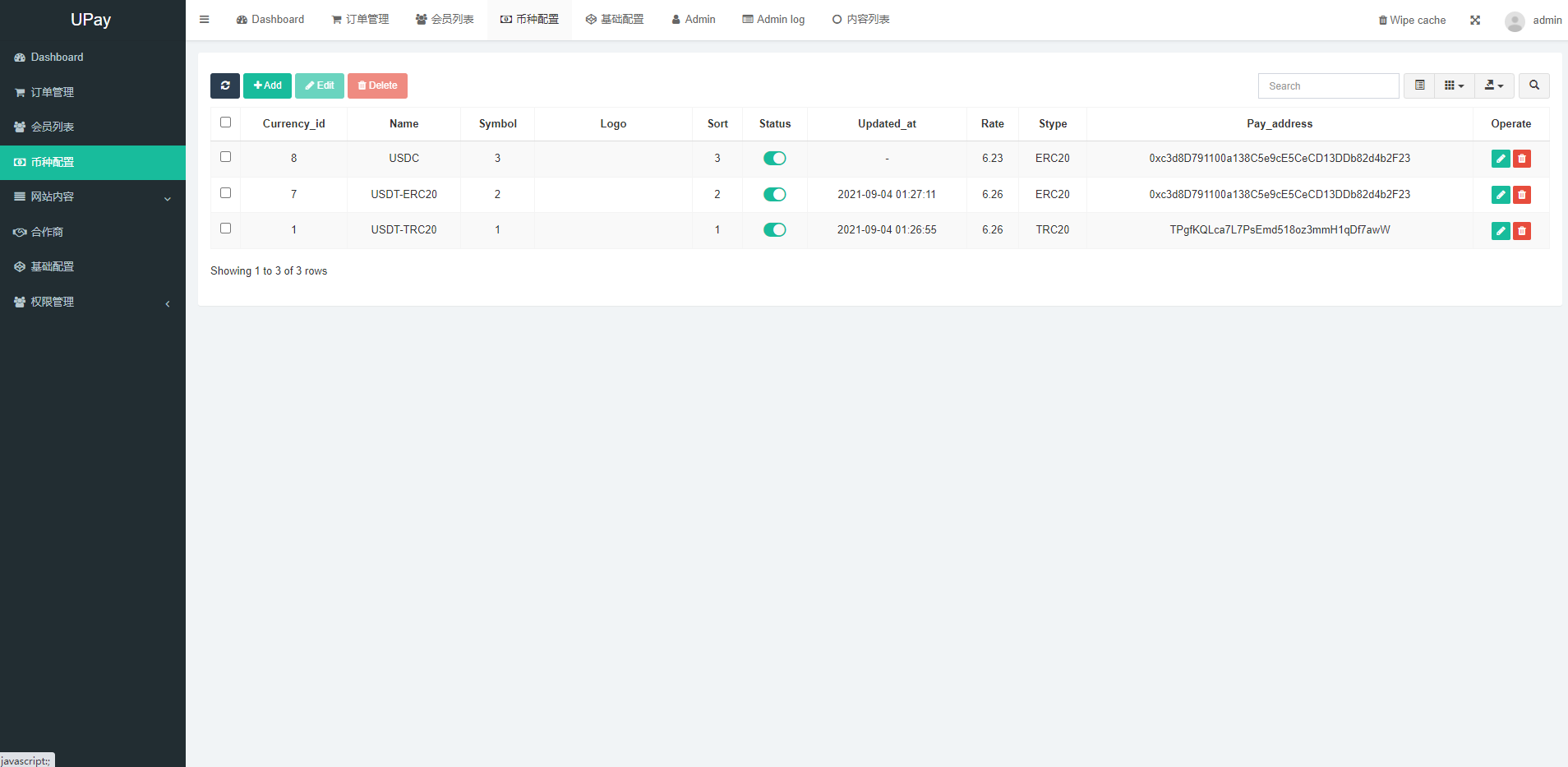Check the checkbox for USDT-ERC20 row
The height and width of the screenshot is (767, 1568).
[226, 193]
